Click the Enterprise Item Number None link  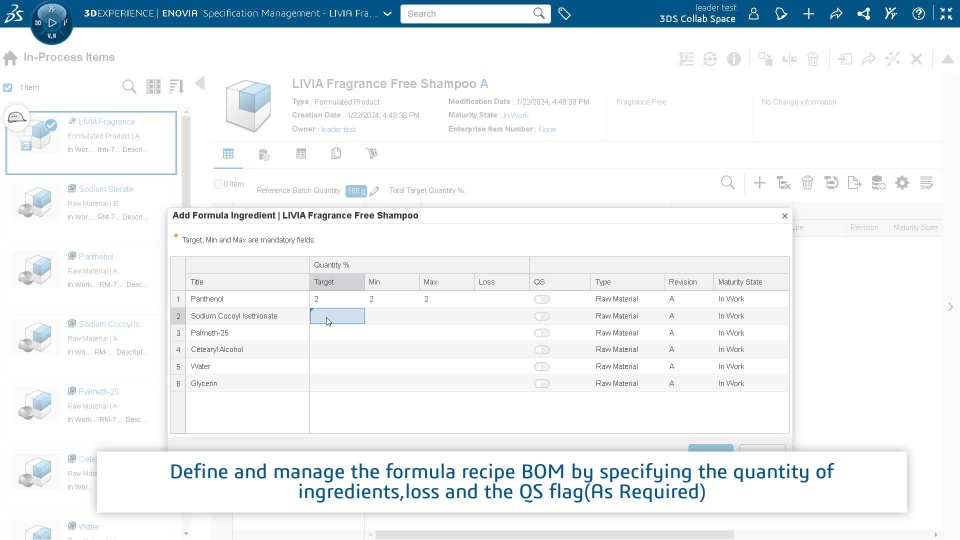click(x=547, y=129)
